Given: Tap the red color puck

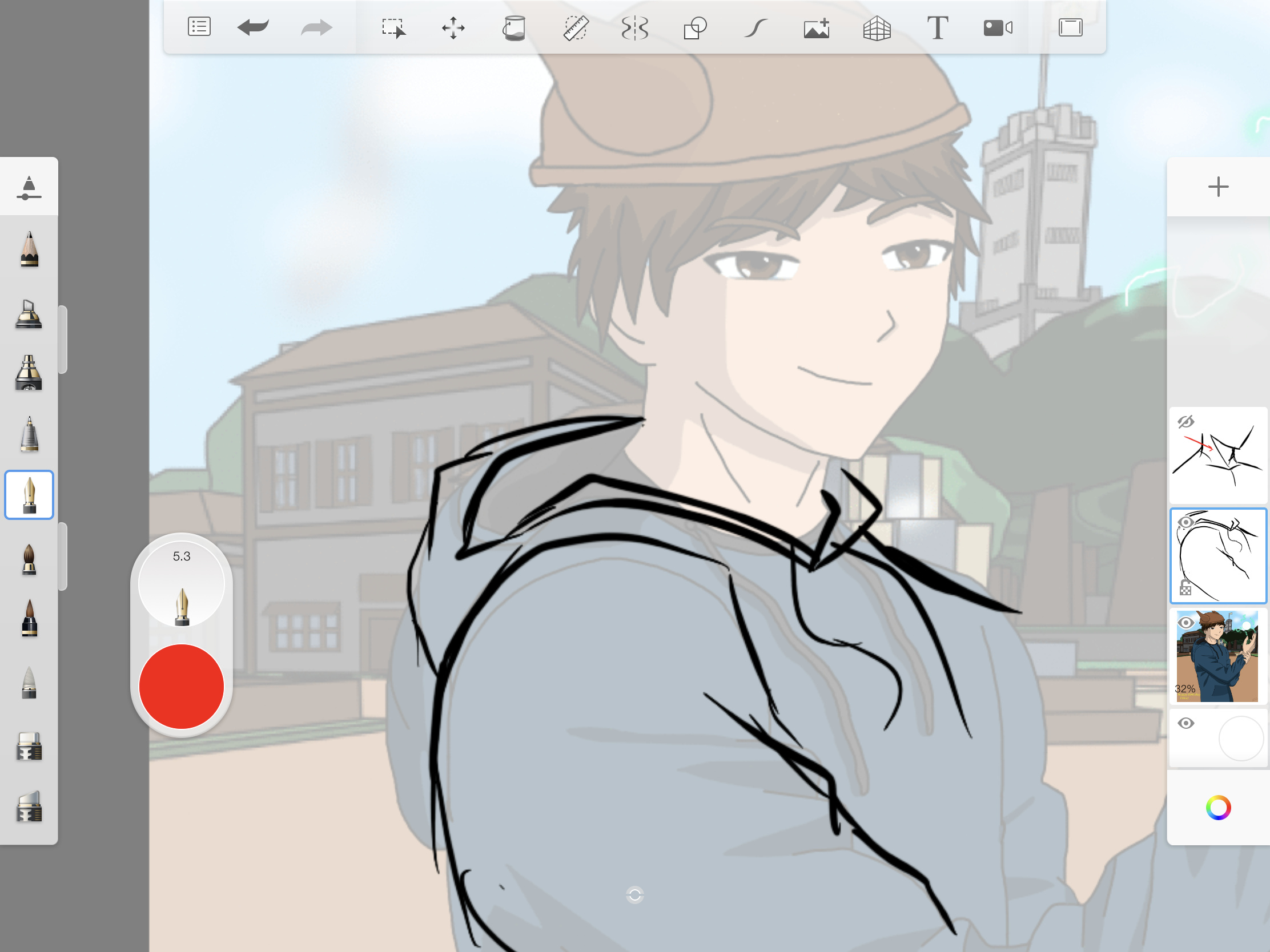Looking at the screenshot, I should [182, 686].
